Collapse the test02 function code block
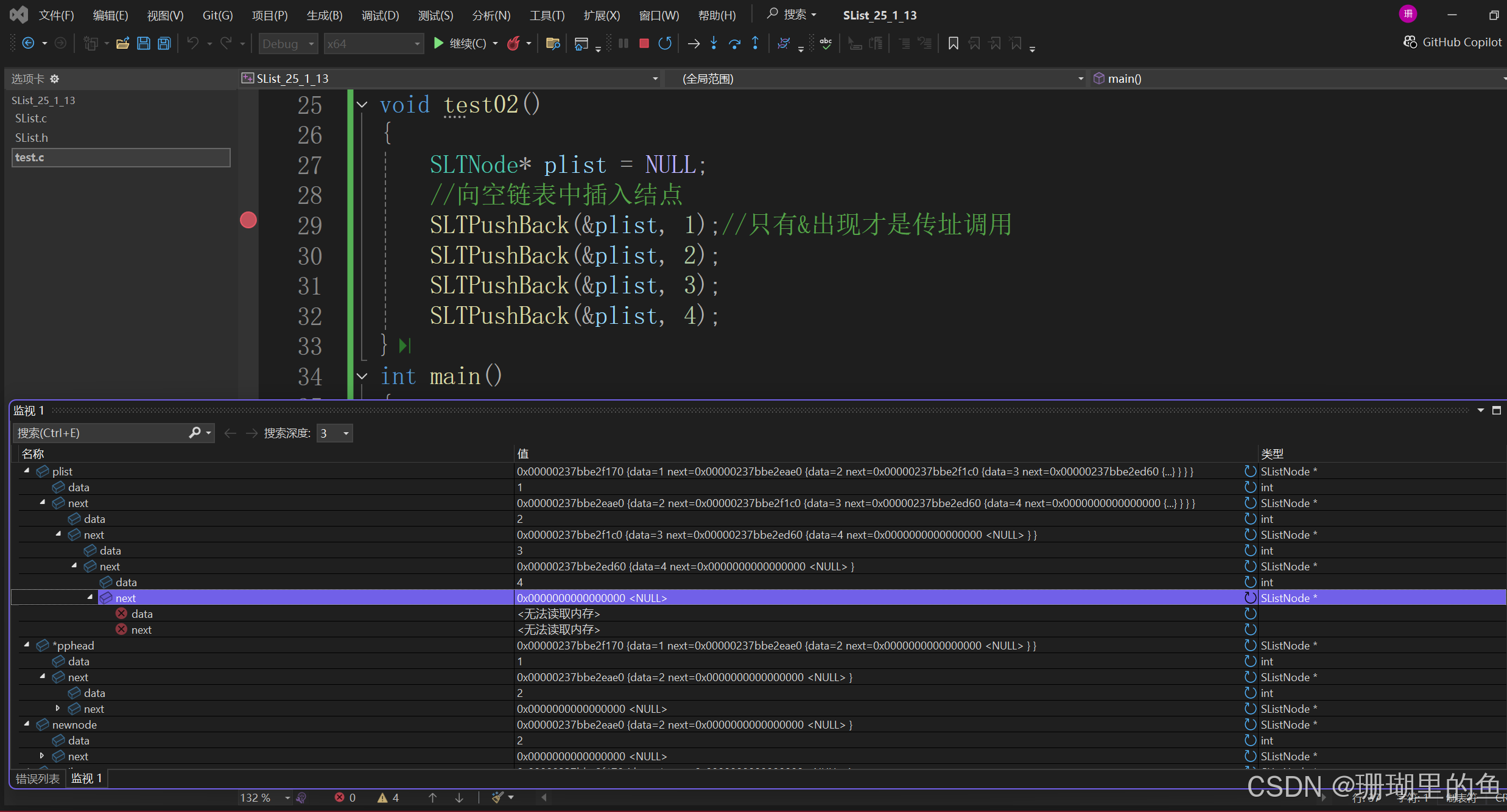The height and width of the screenshot is (812, 1507). pos(362,105)
